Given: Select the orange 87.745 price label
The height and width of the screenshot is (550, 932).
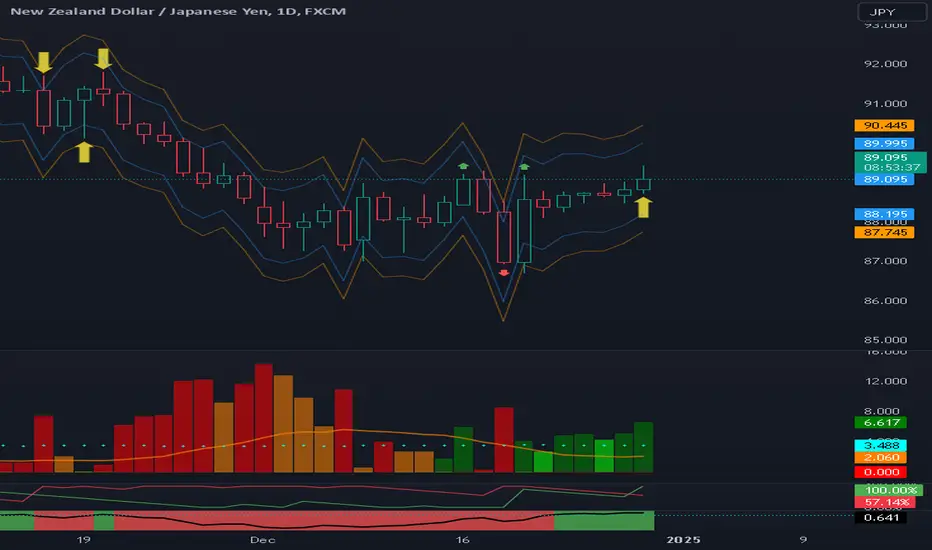Looking at the screenshot, I should [884, 232].
